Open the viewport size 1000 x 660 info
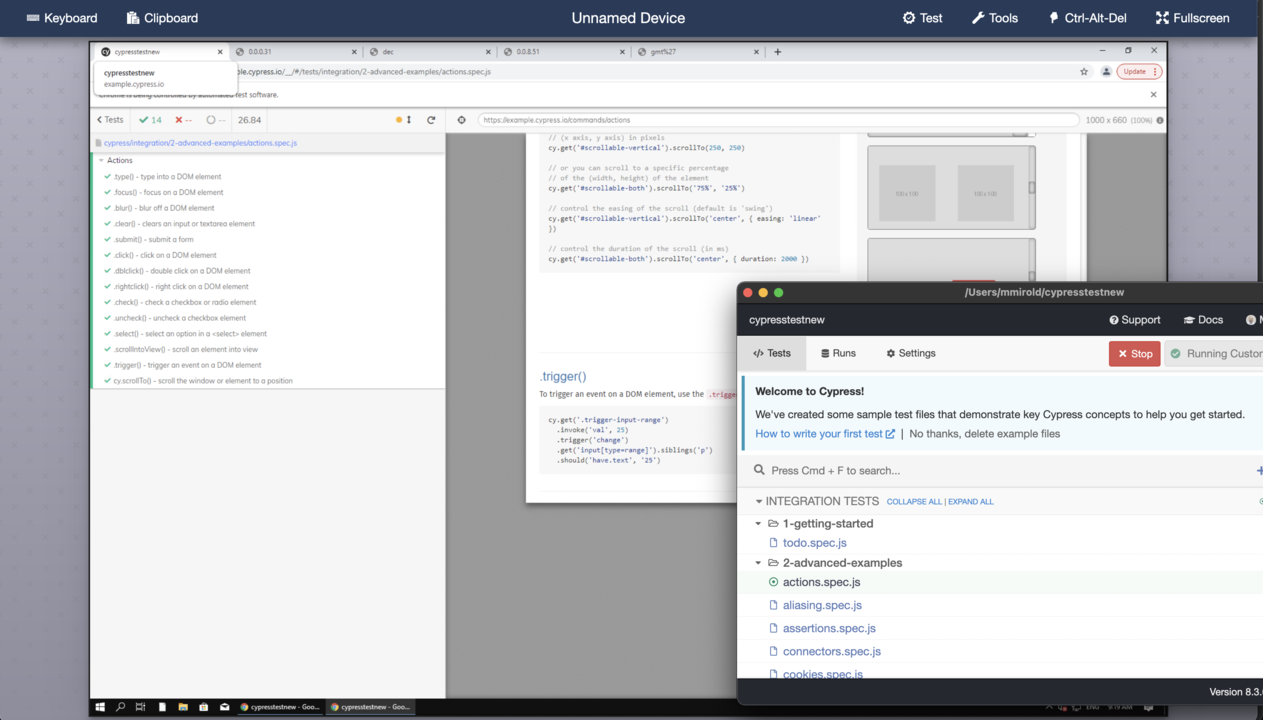 (1125, 120)
